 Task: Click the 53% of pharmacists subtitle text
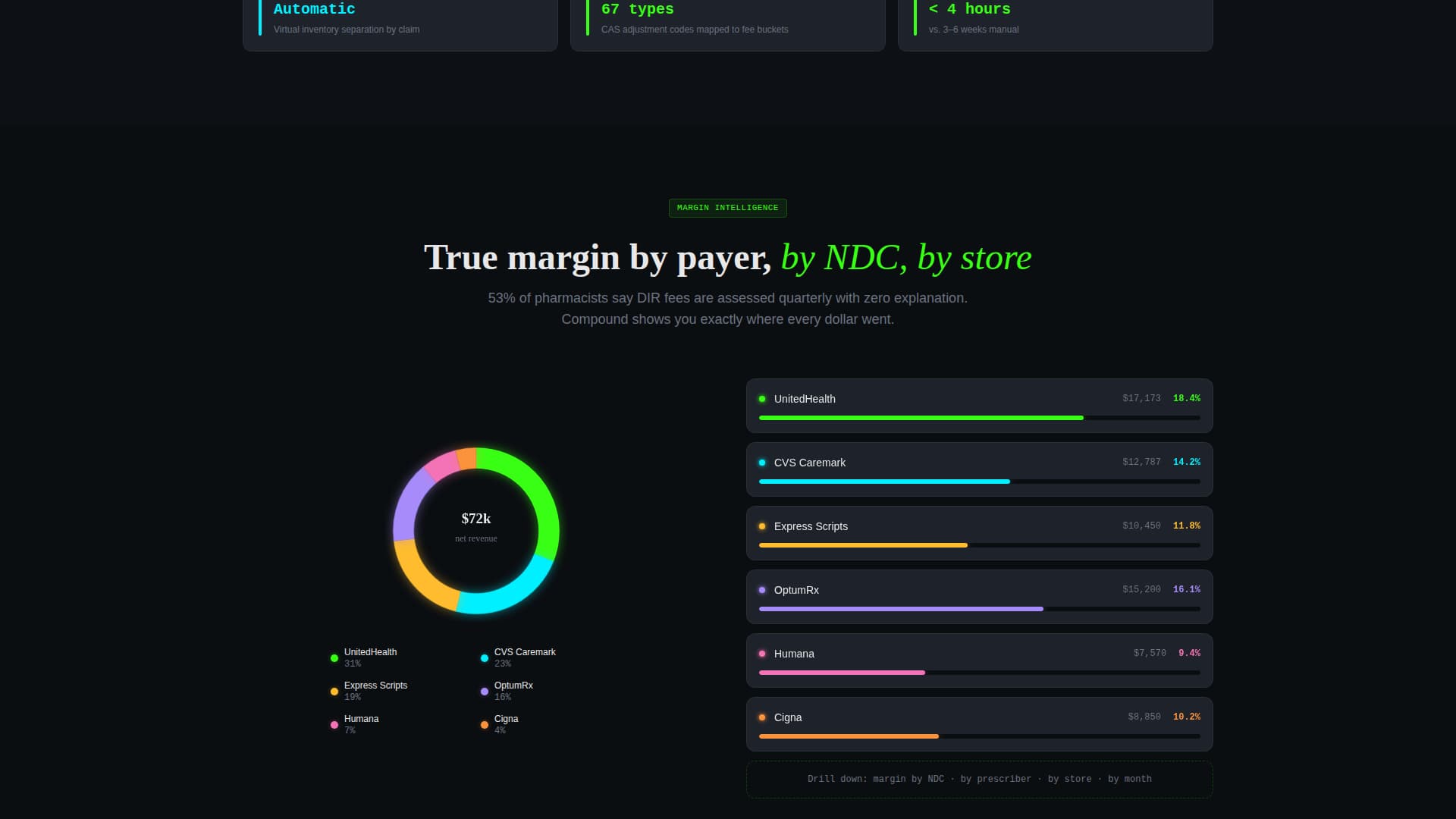(x=727, y=309)
